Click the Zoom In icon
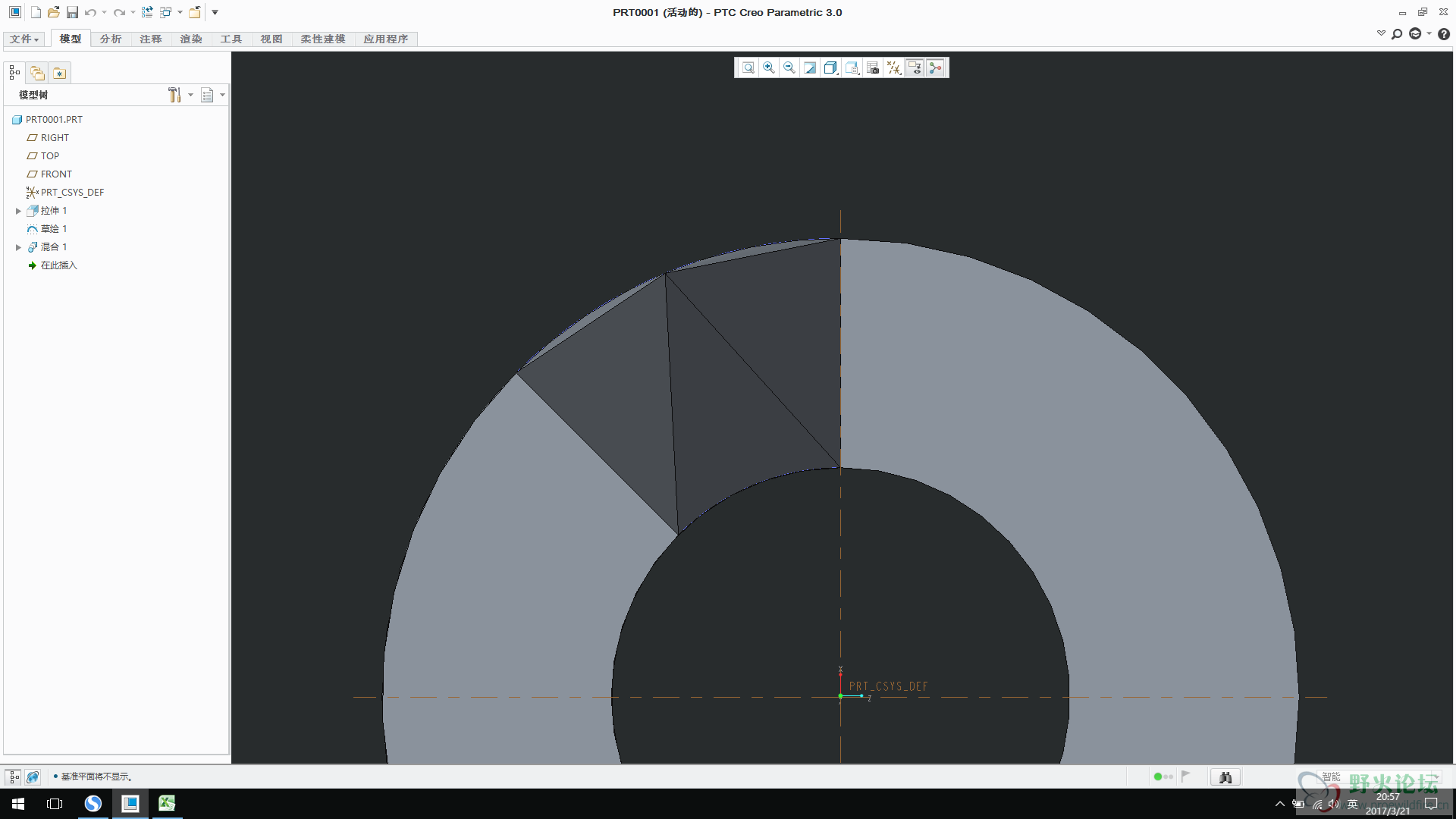1456x819 pixels. (769, 67)
